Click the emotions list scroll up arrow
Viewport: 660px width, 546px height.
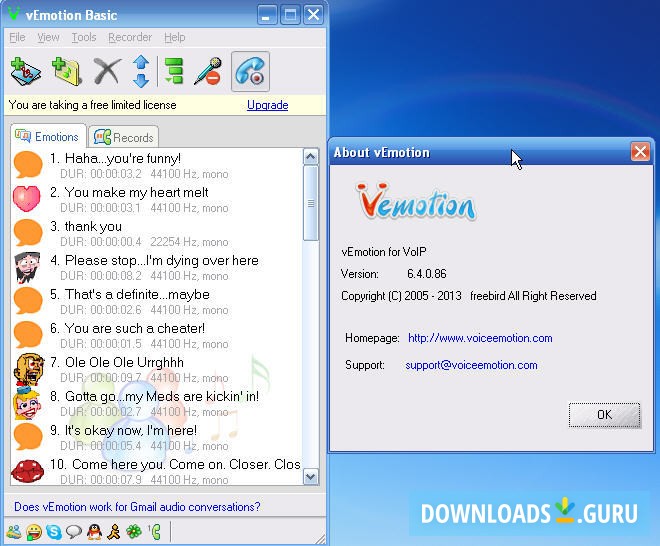[x=311, y=157]
